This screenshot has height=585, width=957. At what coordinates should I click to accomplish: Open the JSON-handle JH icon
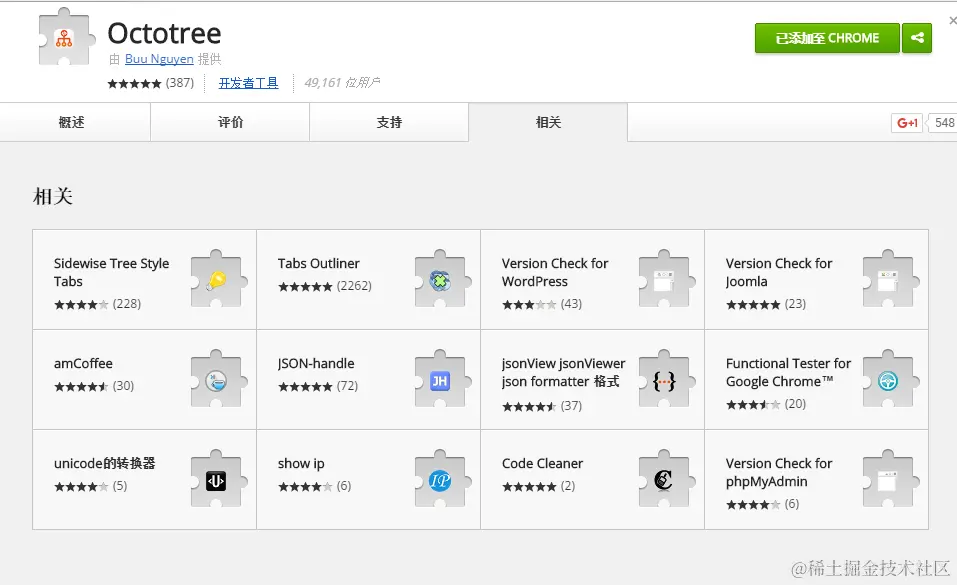tap(442, 380)
